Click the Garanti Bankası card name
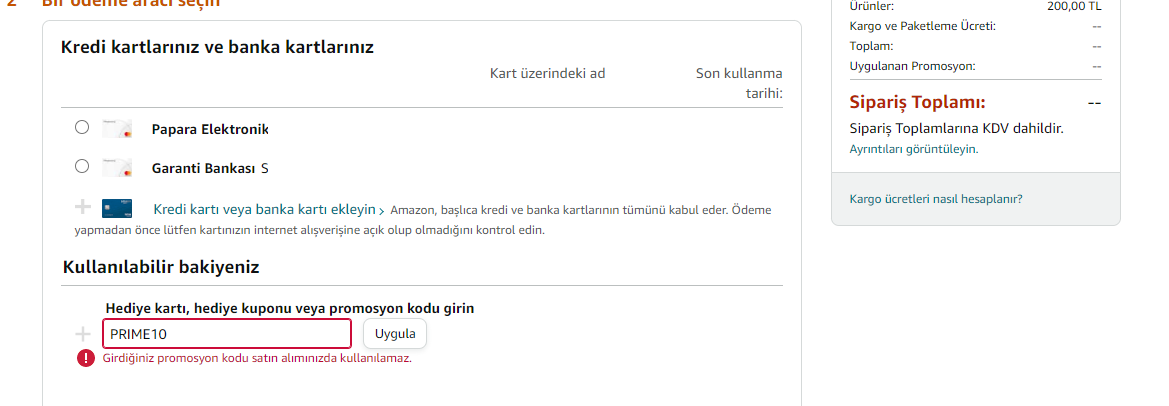Screen dimensions: 1169x406 (203, 168)
